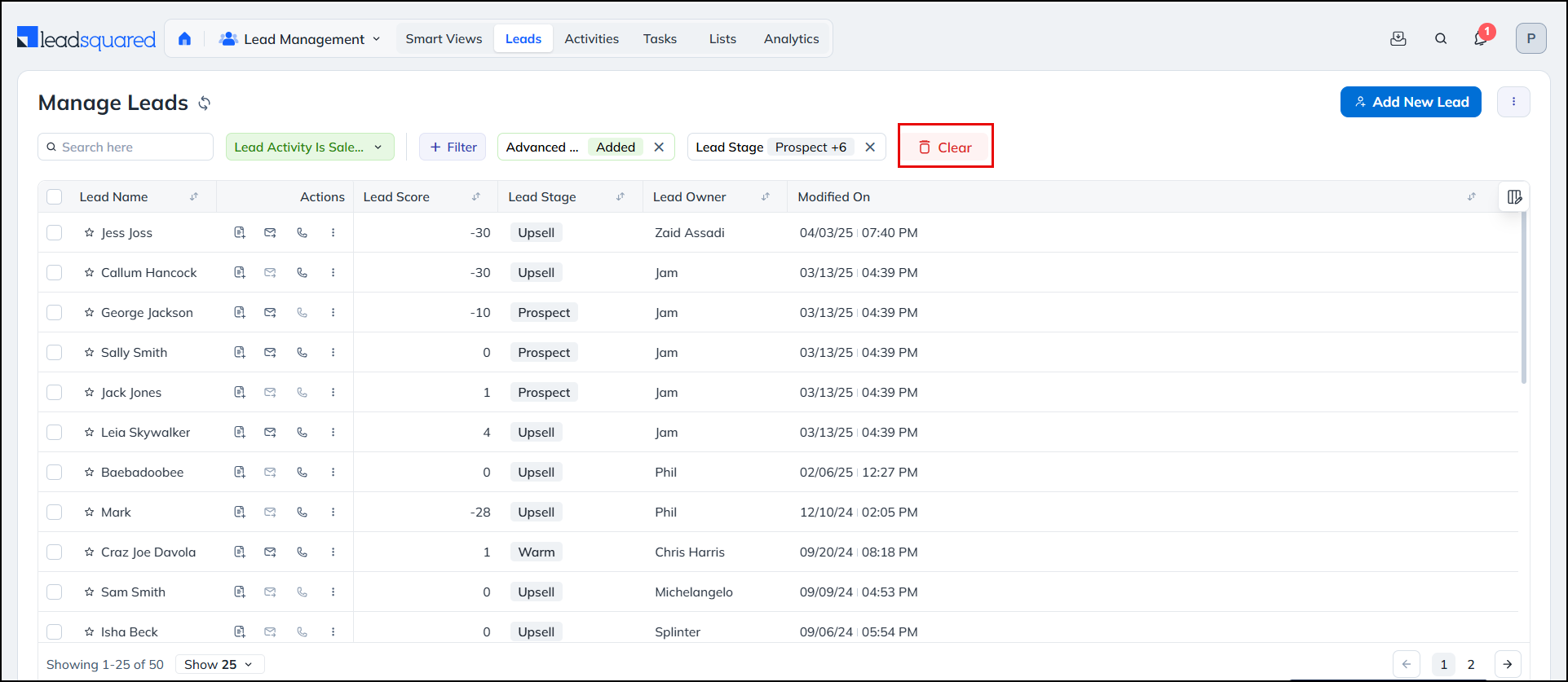Image resolution: width=1568 pixels, height=682 pixels.
Task: Expand the Lead Management dropdown
Action: 300,39
